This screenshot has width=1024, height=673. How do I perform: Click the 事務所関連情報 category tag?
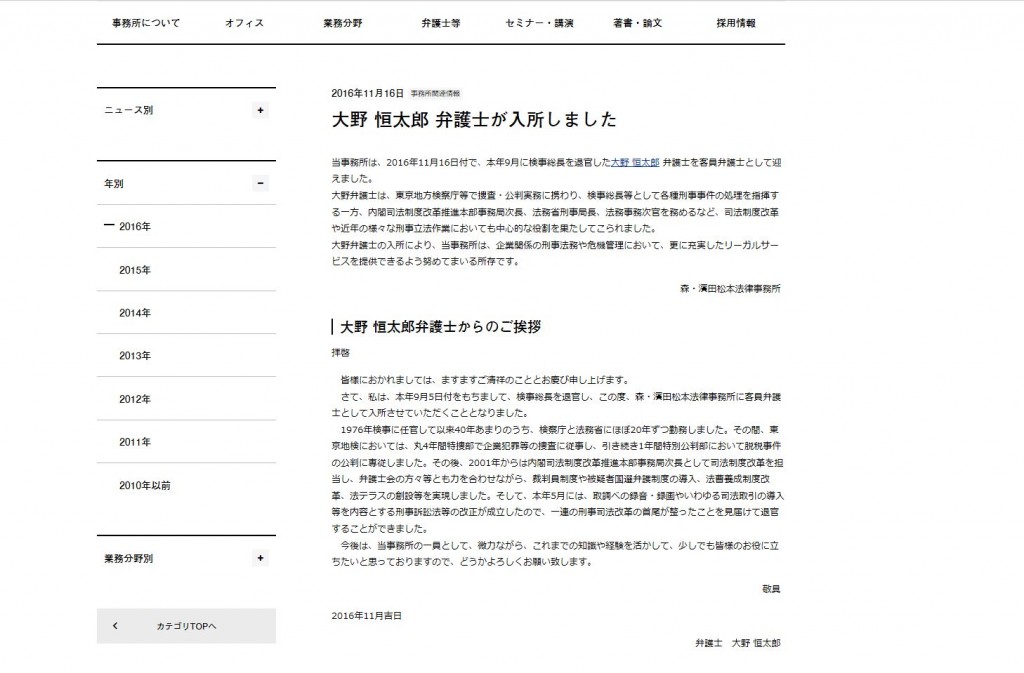click(435, 94)
